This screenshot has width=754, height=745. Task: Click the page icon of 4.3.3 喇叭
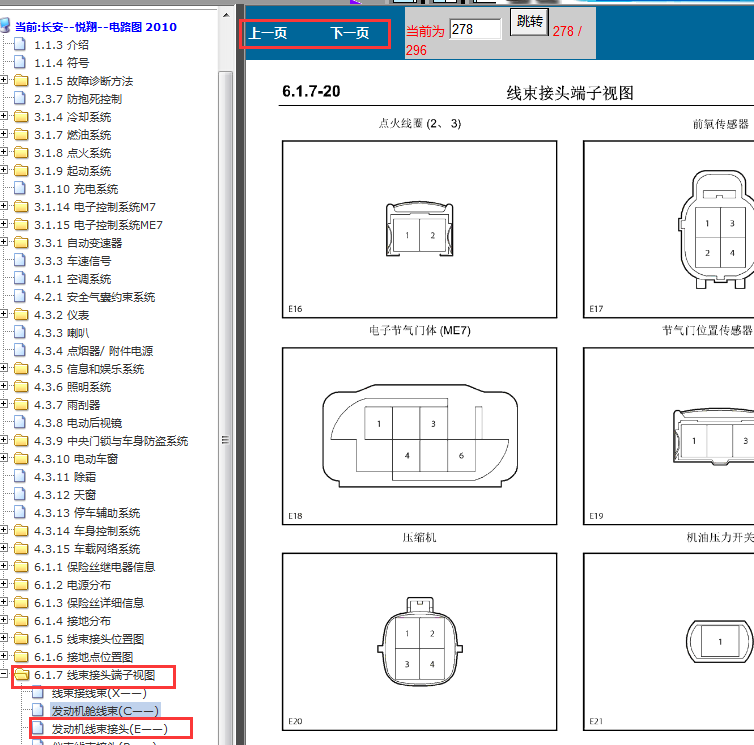point(20,332)
